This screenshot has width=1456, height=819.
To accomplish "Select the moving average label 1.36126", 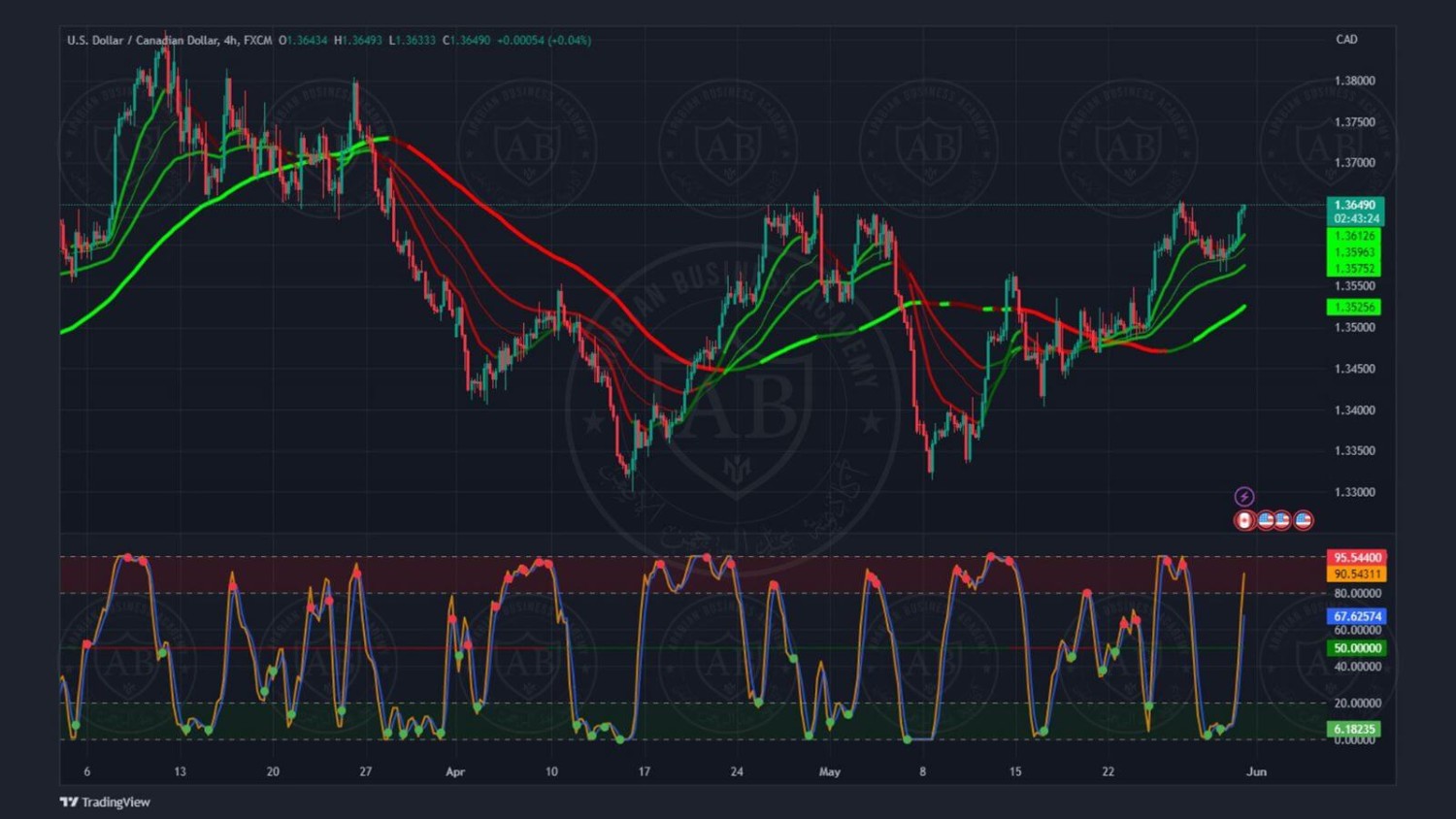I will click(x=1354, y=236).
